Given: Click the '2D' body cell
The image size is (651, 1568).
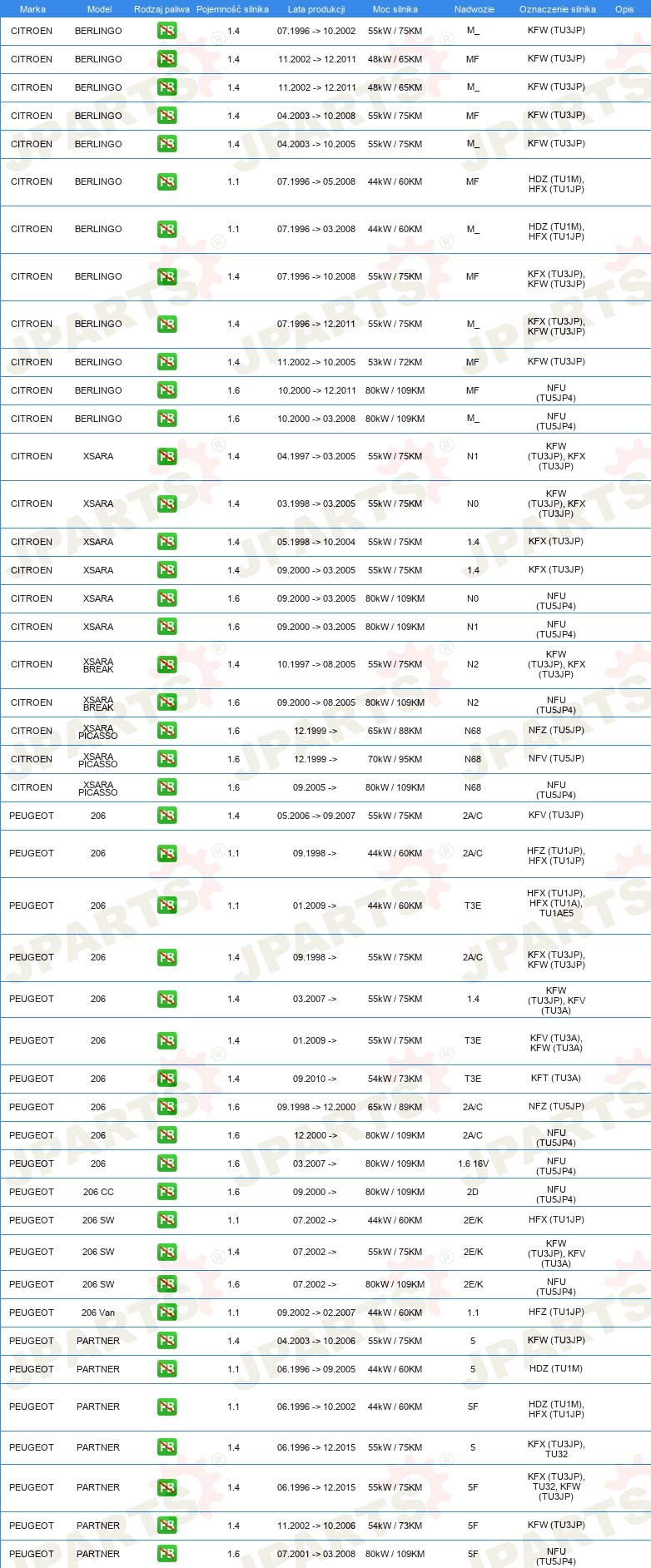Looking at the screenshot, I should tap(473, 1192).
